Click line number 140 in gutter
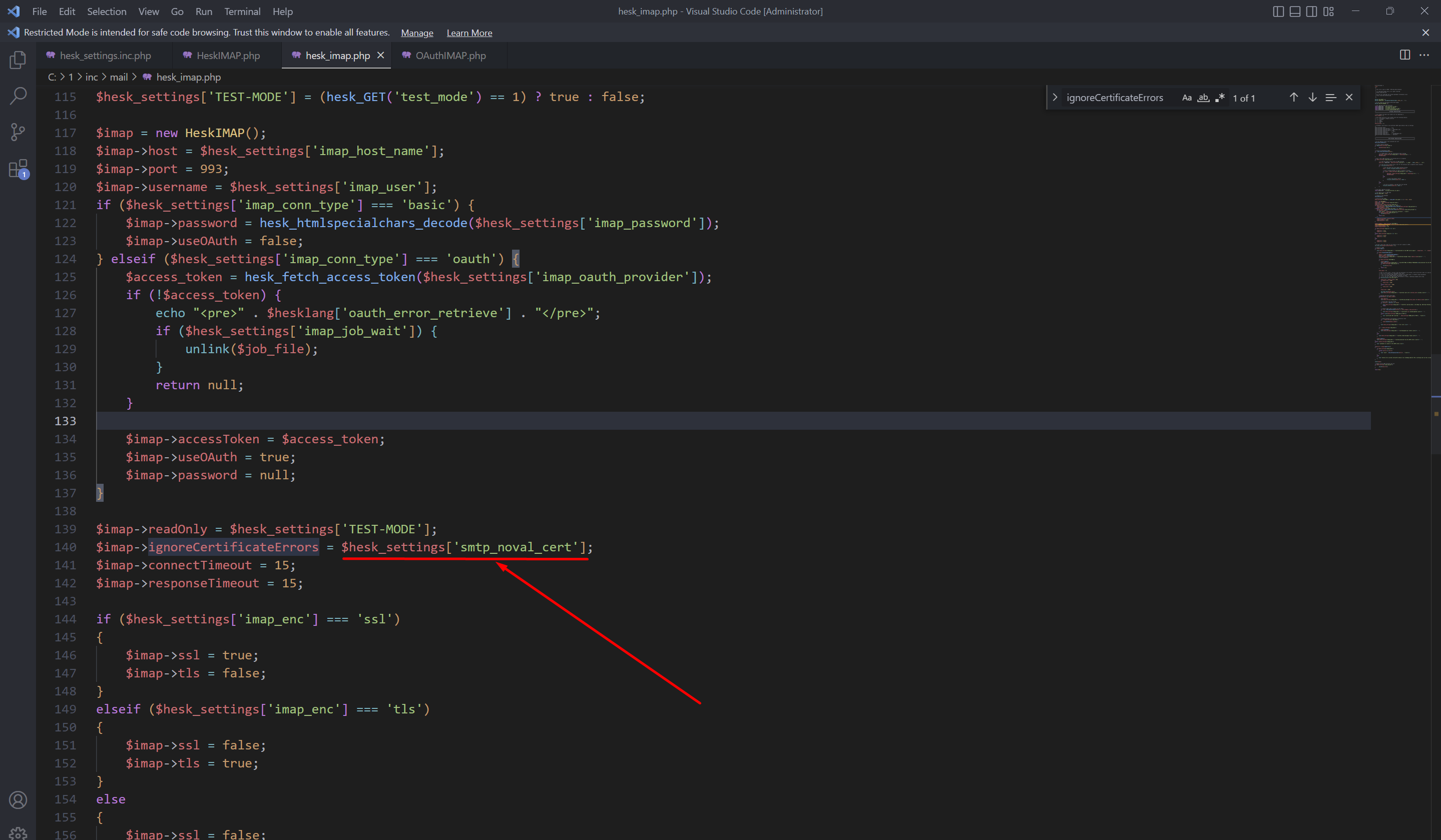 pos(65,547)
